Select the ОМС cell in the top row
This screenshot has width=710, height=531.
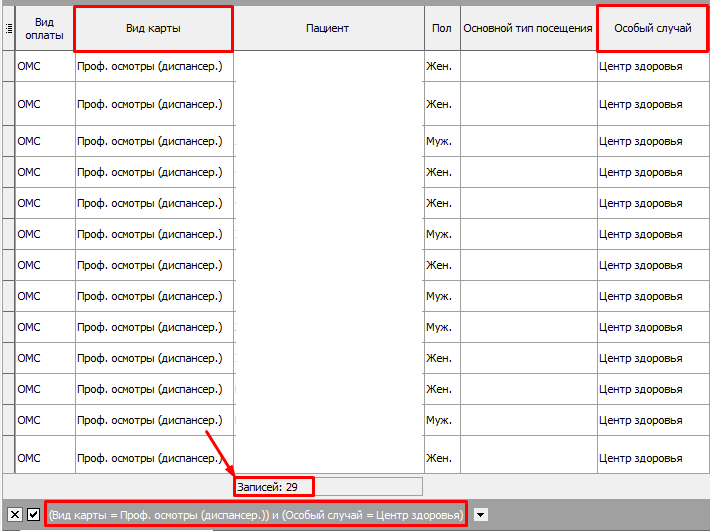point(45,67)
